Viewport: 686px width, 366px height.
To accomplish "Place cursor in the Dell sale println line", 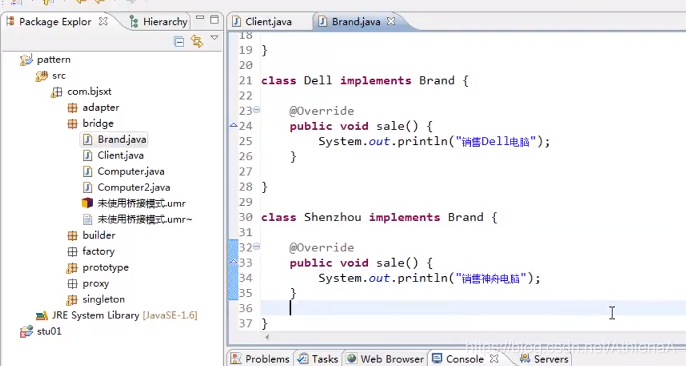I will [434, 142].
